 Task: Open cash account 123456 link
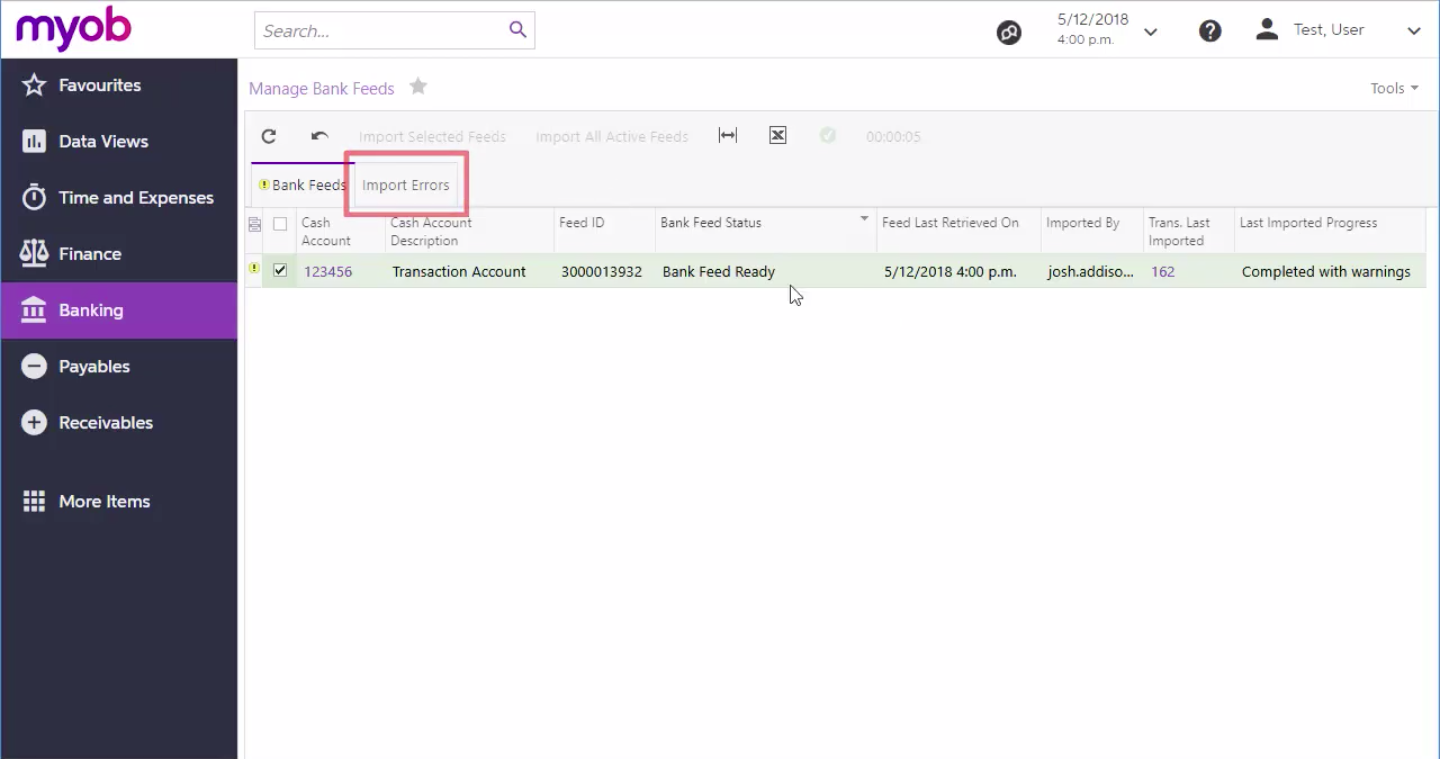coord(328,272)
